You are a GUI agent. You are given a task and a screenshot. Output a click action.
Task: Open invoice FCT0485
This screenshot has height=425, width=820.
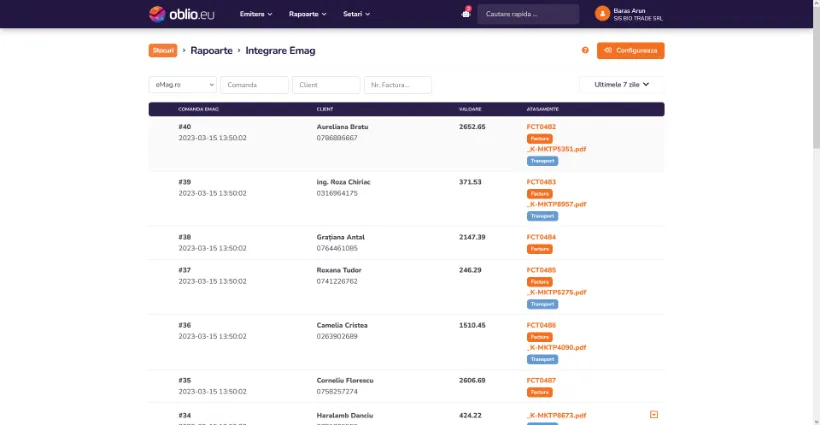pos(541,270)
